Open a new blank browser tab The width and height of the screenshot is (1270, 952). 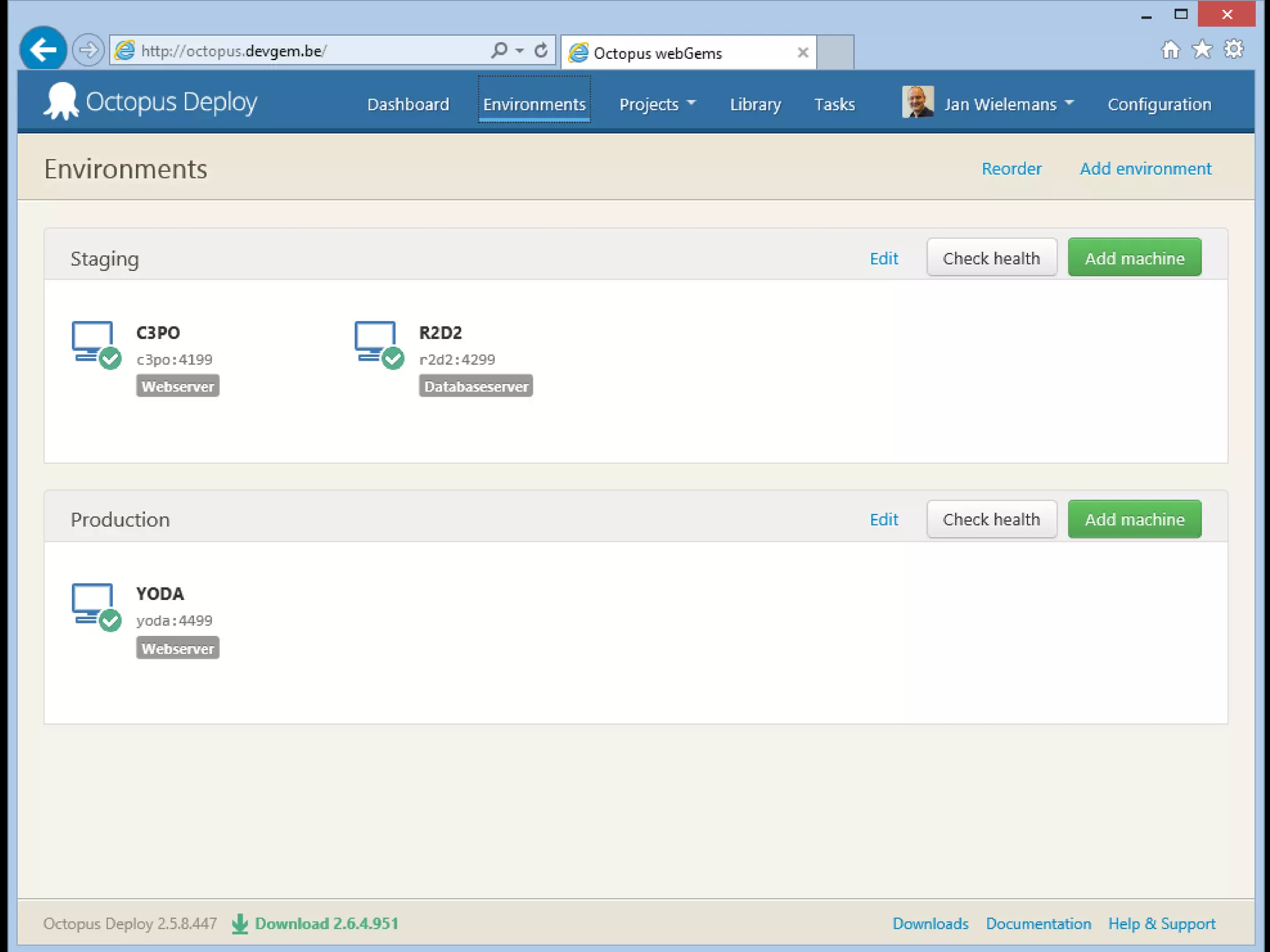[835, 53]
